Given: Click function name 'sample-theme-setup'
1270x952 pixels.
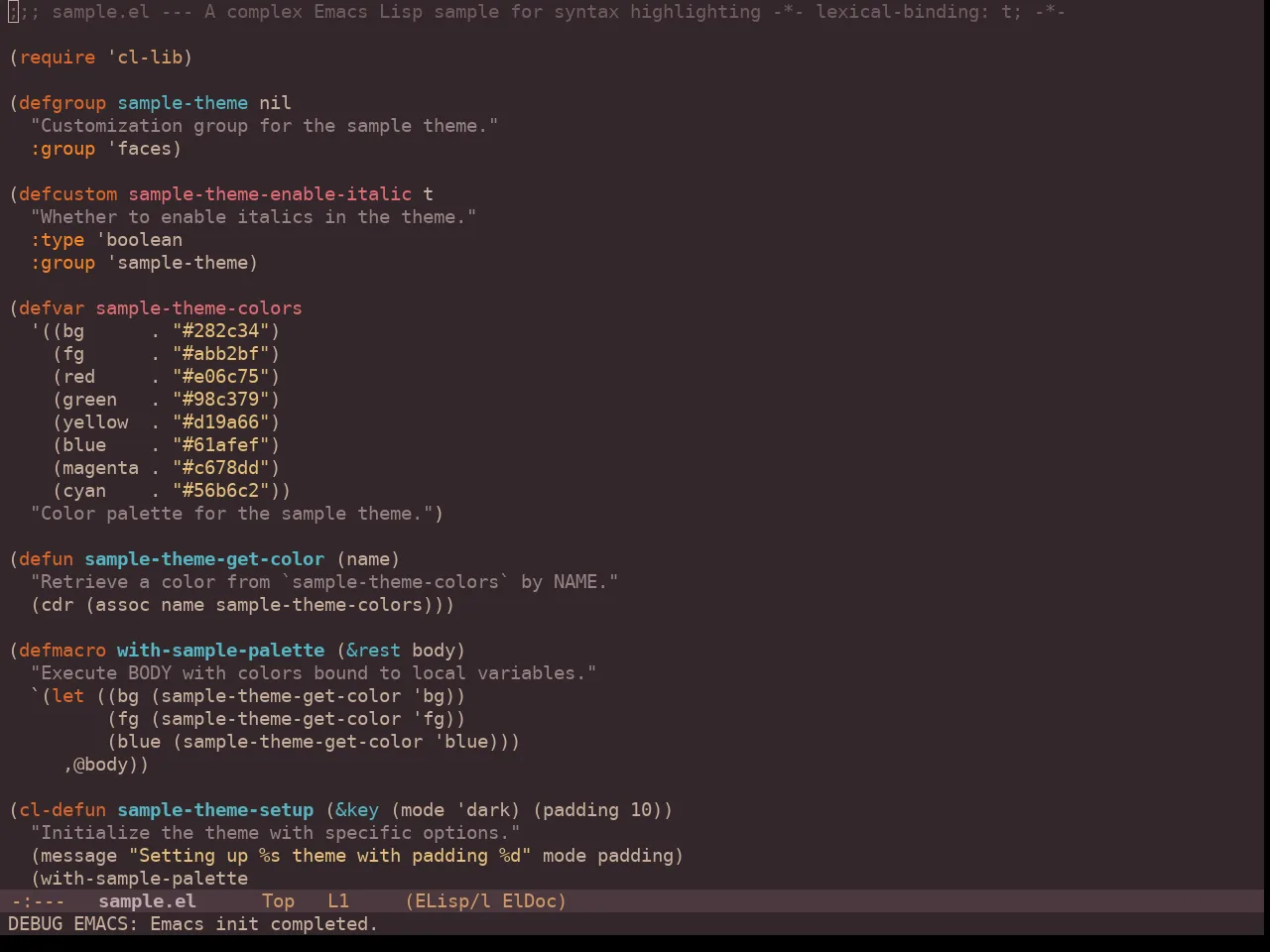Looking at the screenshot, I should coord(215,810).
